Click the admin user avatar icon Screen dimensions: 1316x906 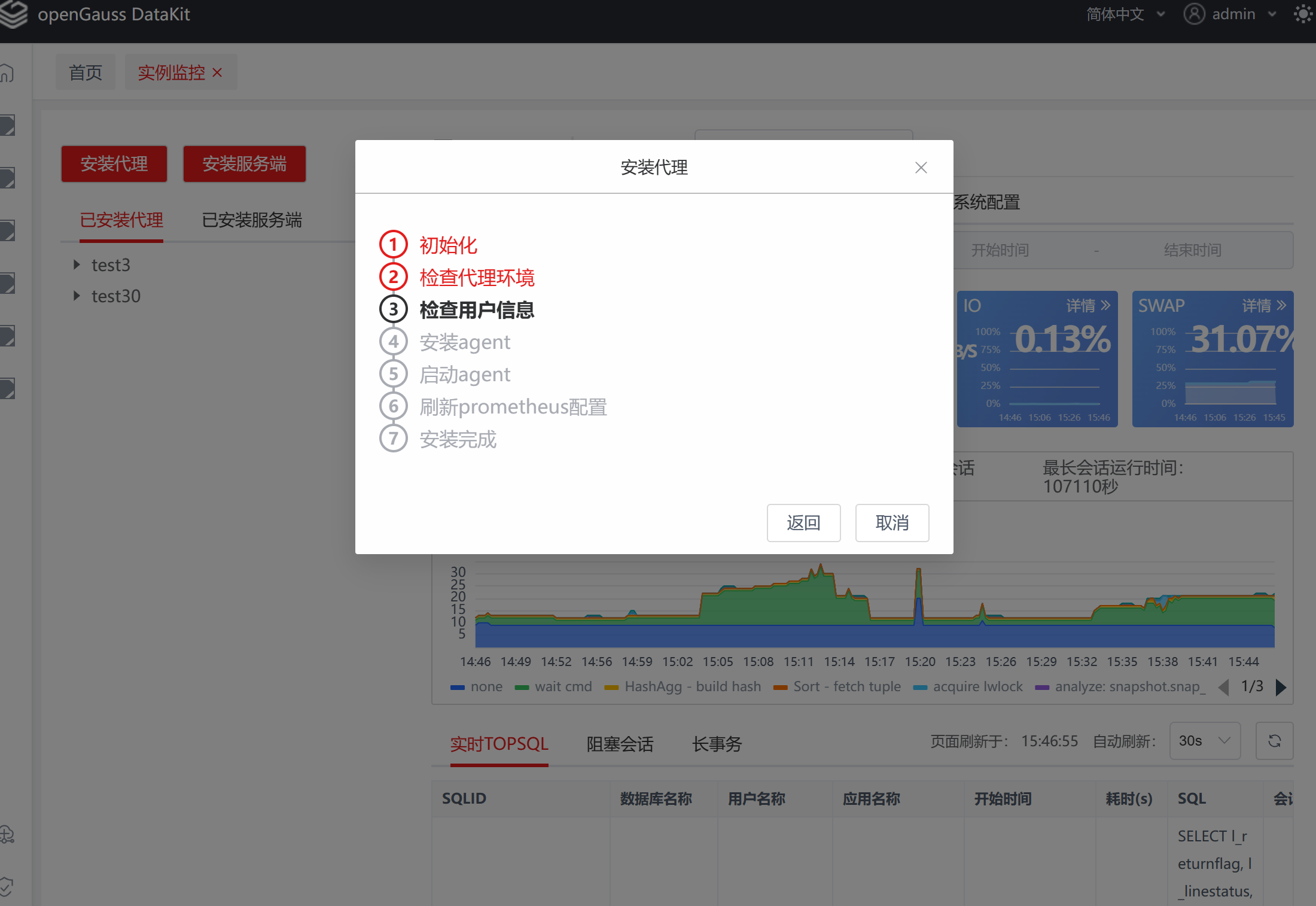tap(1194, 14)
